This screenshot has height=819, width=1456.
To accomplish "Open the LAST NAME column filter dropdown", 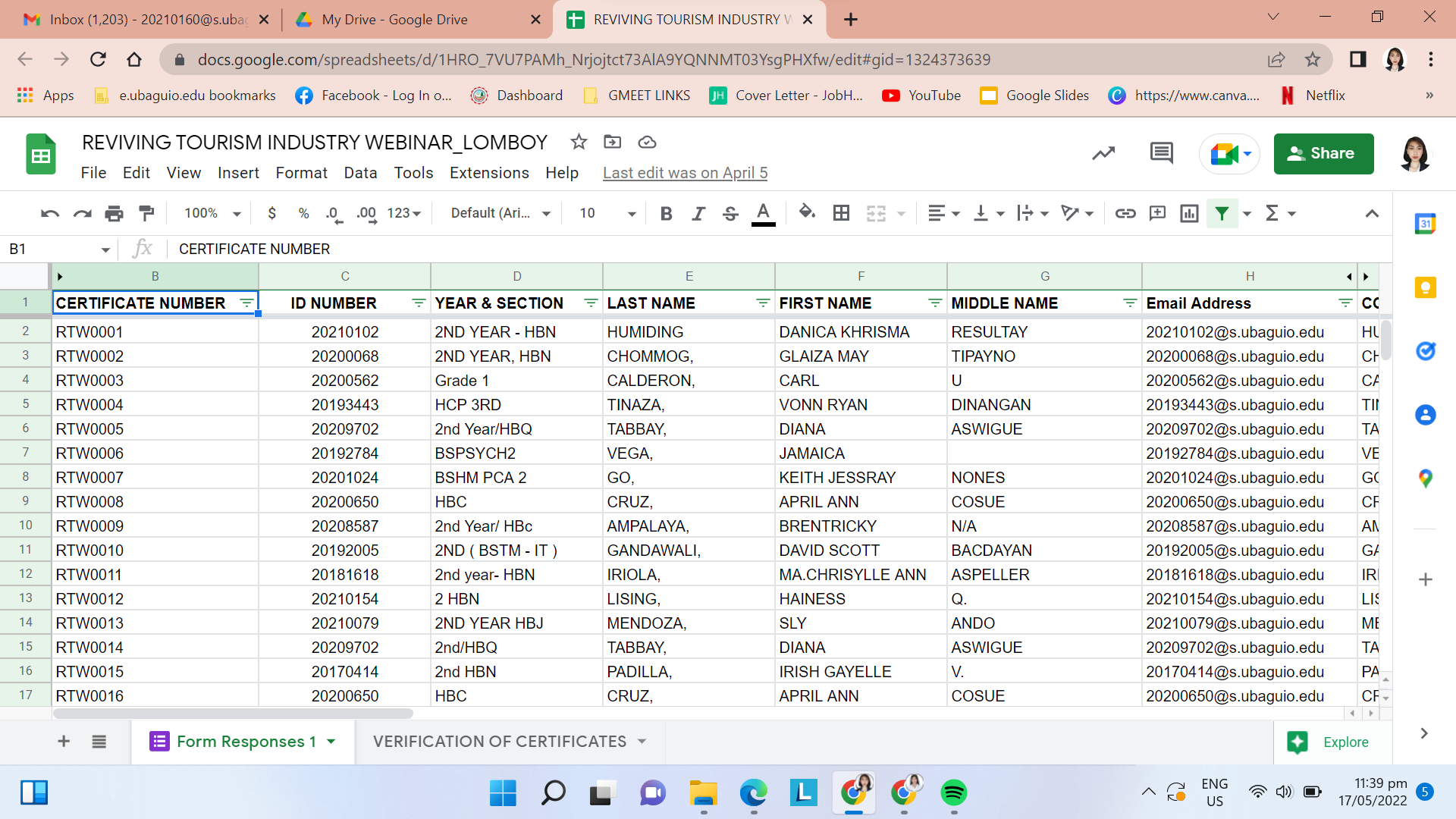I will pos(763,303).
